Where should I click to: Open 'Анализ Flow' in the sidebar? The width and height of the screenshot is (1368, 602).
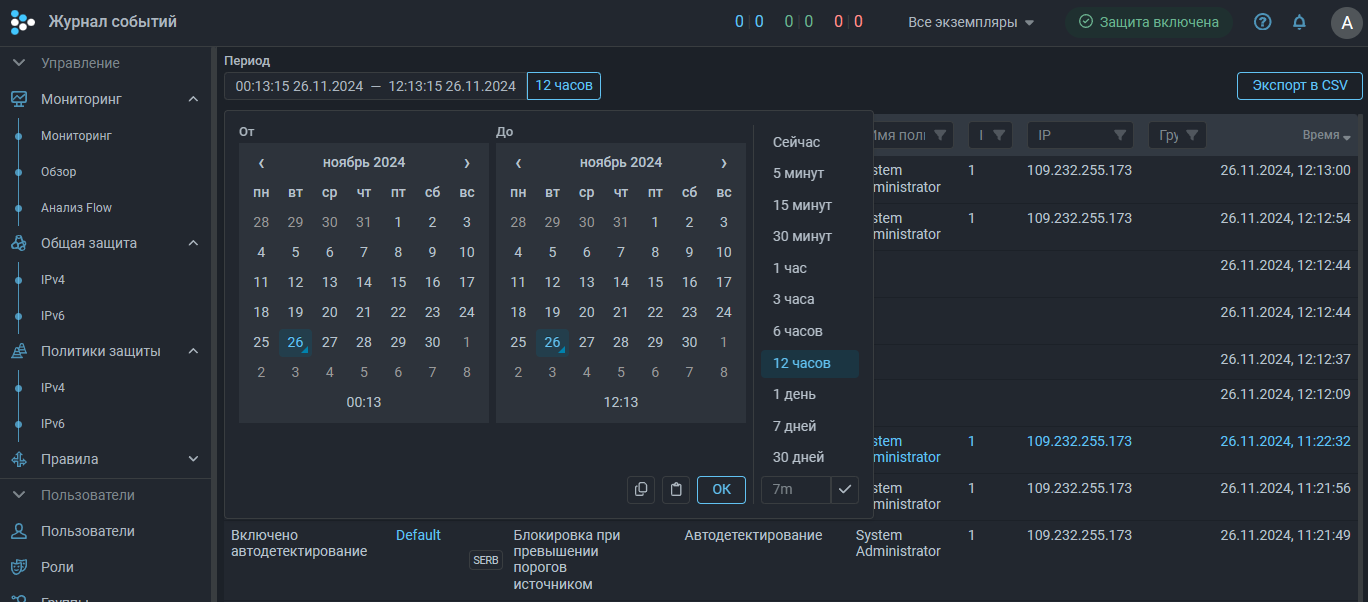tap(76, 208)
